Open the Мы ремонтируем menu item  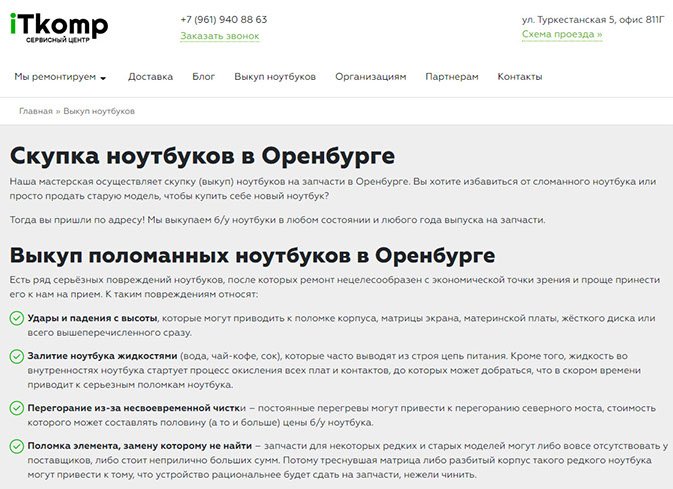pyautogui.click(x=55, y=77)
